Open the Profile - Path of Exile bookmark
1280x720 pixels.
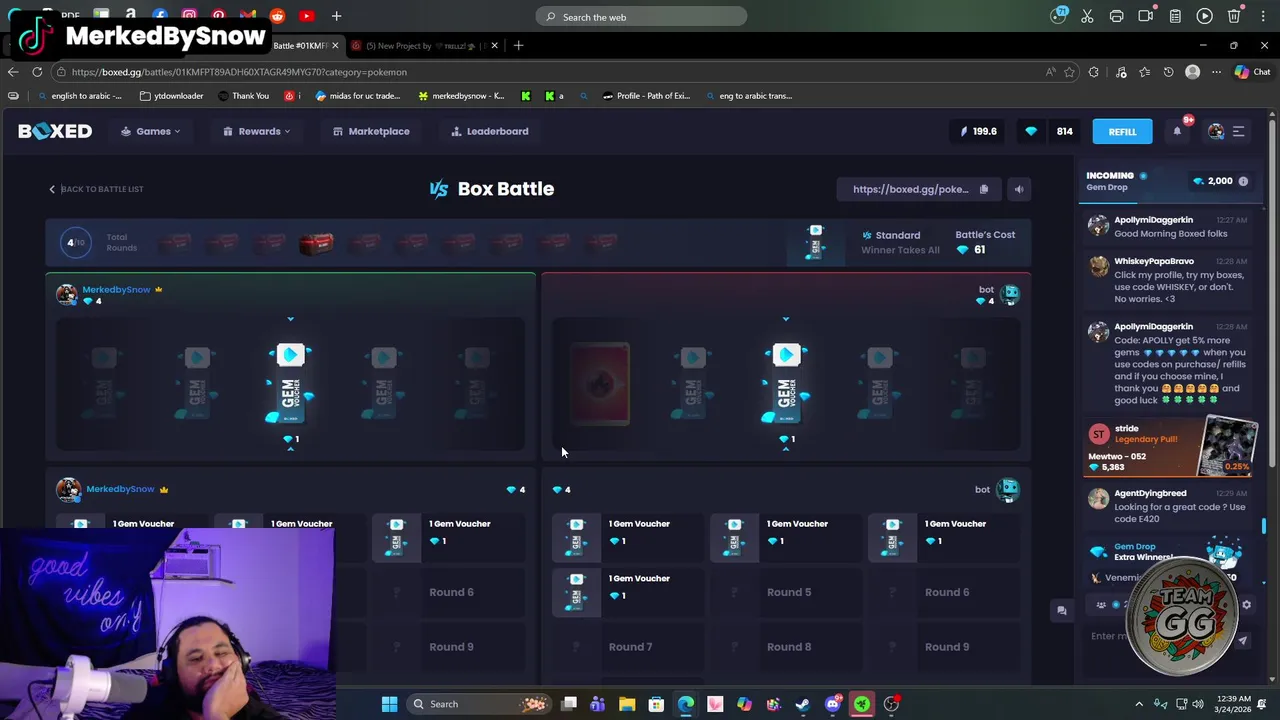click(x=645, y=96)
